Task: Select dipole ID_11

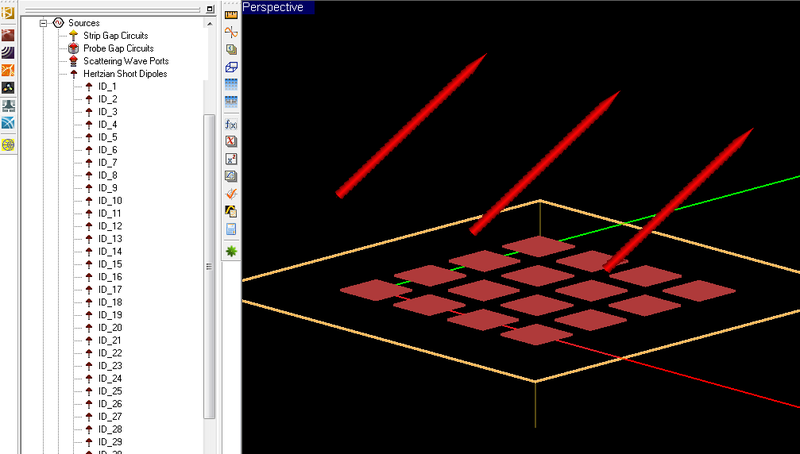Action: [110, 213]
